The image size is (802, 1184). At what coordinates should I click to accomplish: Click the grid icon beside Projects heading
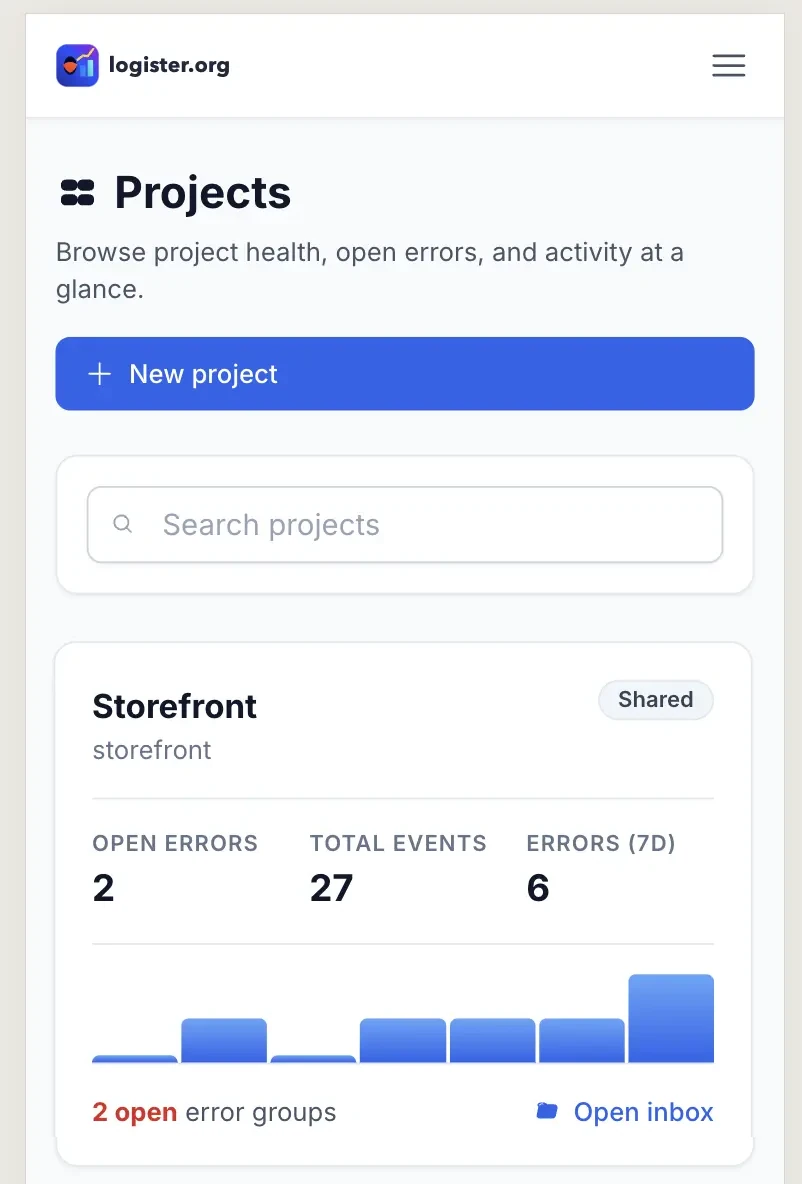pyautogui.click(x=77, y=193)
